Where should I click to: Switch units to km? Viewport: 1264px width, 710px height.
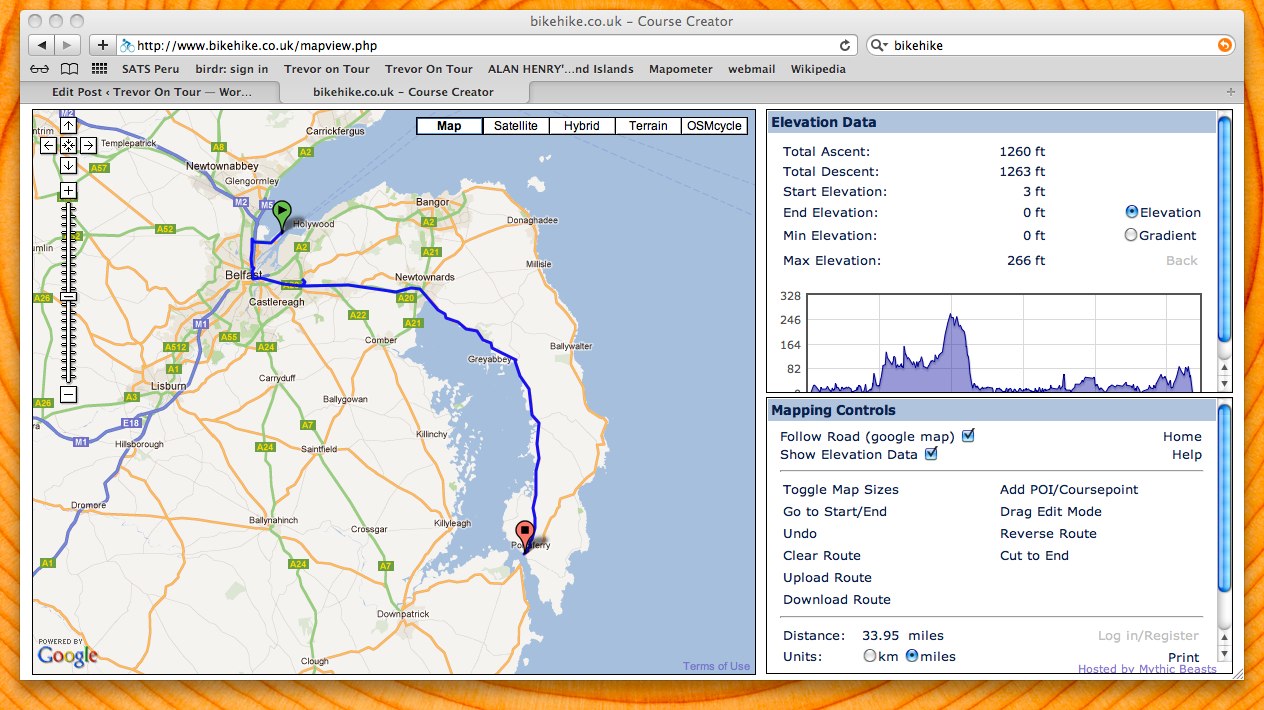click(869, 656)
